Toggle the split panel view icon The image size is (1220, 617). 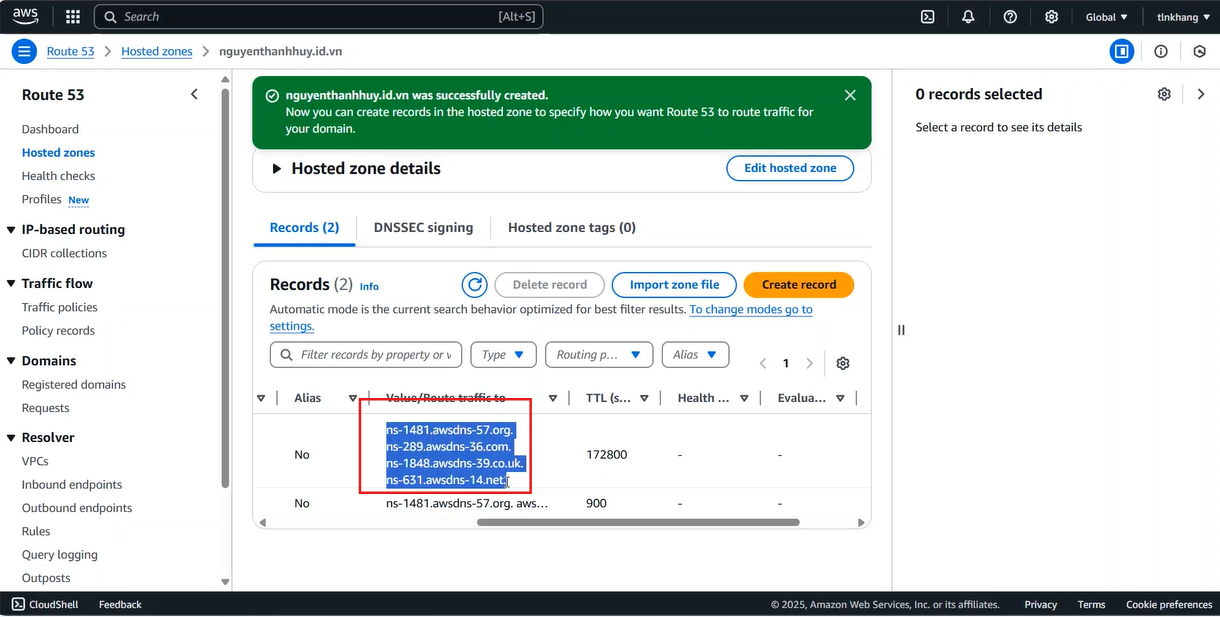(1122, 51)
